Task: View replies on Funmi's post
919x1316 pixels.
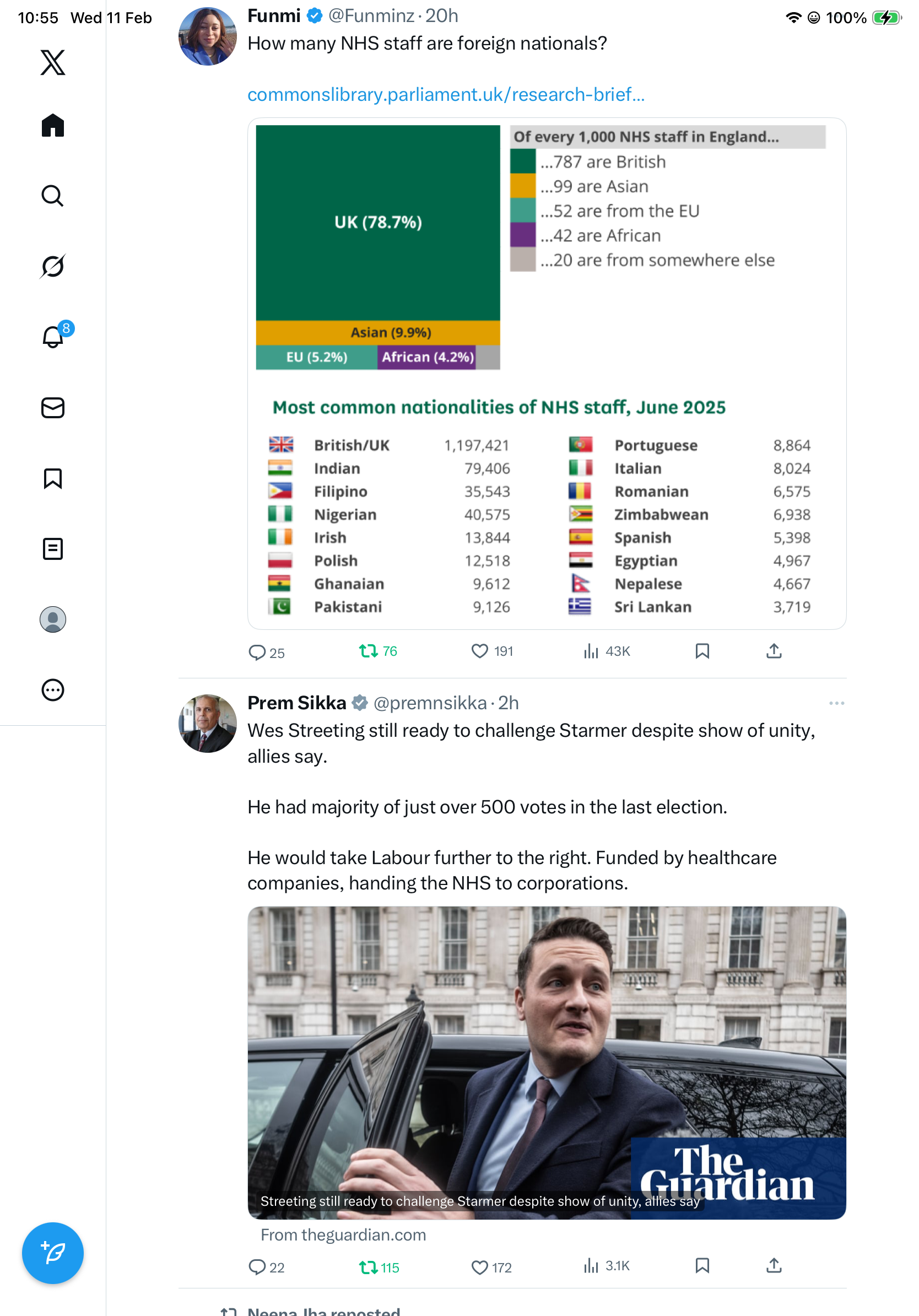Action: tap(257, 652)
